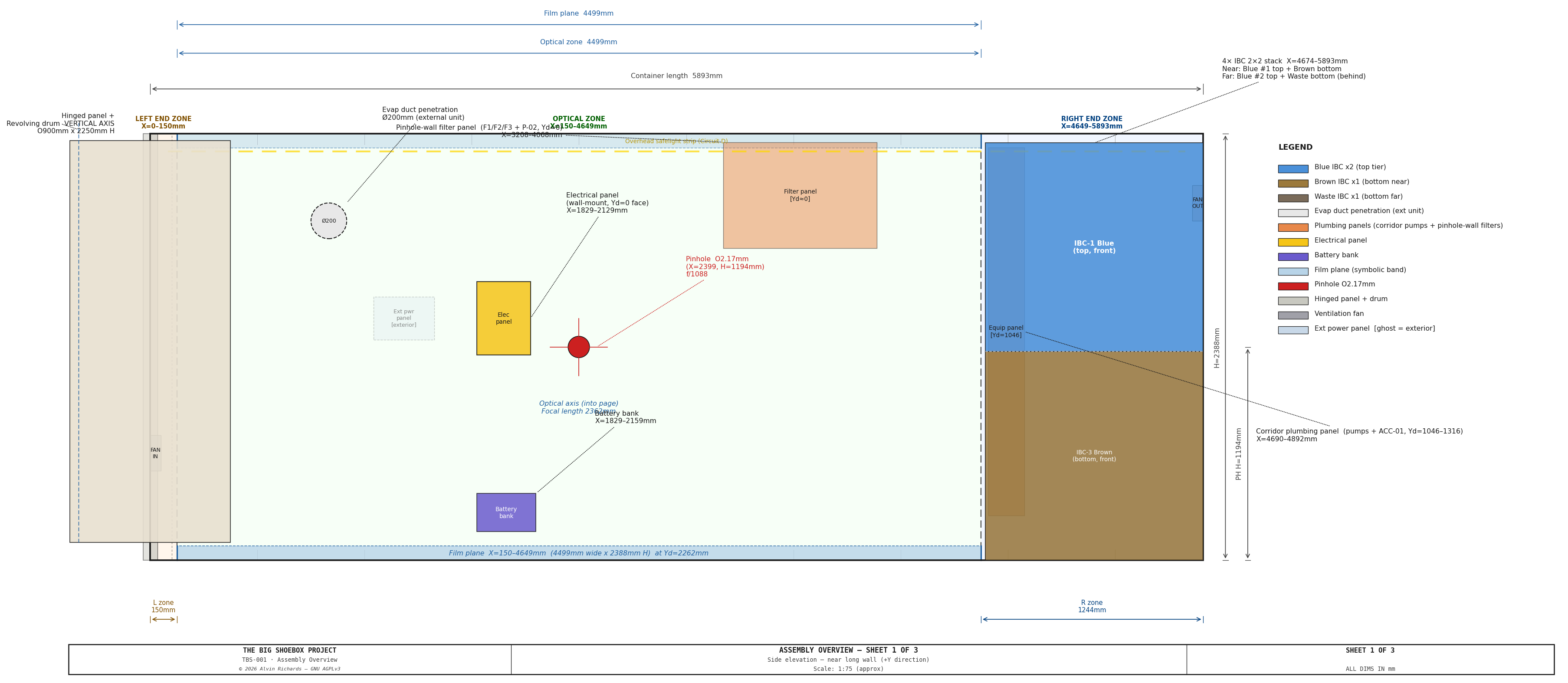Click the FAN OUT vent block

click(1197, 203)
